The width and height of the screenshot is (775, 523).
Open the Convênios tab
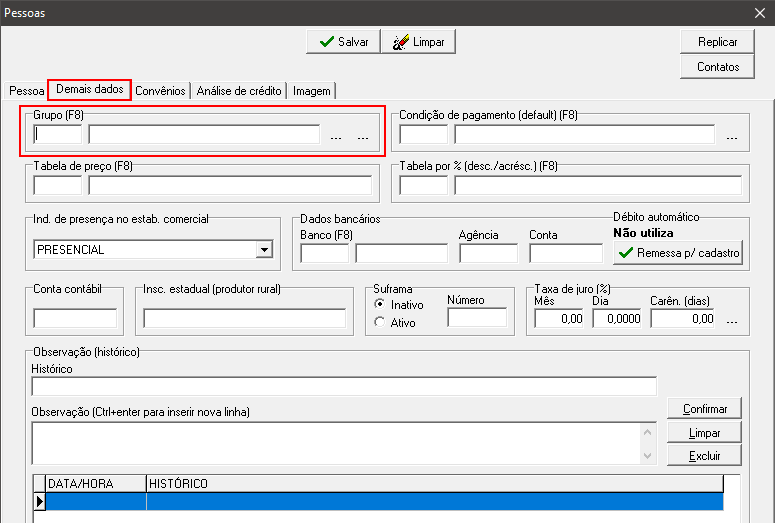click(x=160, y=91)
